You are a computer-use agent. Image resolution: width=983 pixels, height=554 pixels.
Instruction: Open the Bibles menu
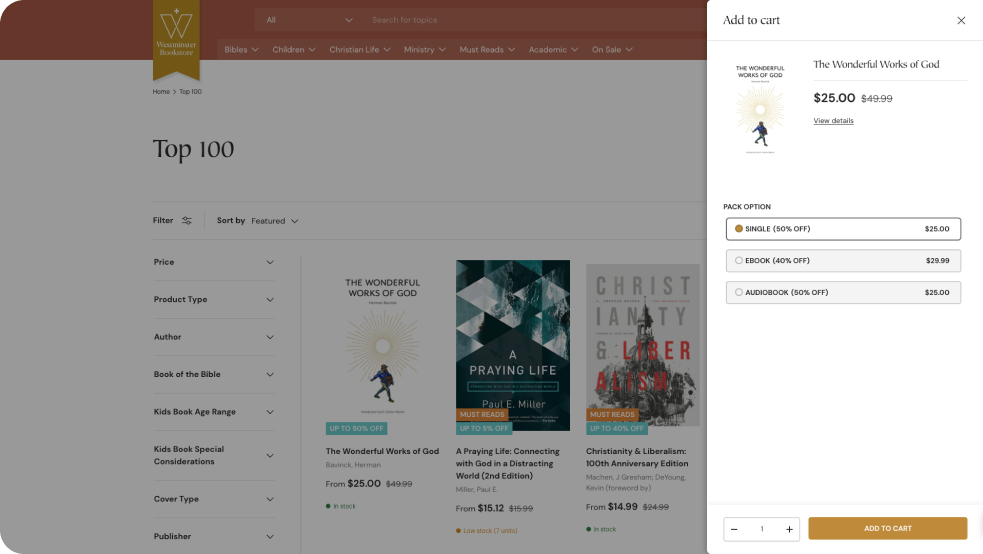coord(241,50)
